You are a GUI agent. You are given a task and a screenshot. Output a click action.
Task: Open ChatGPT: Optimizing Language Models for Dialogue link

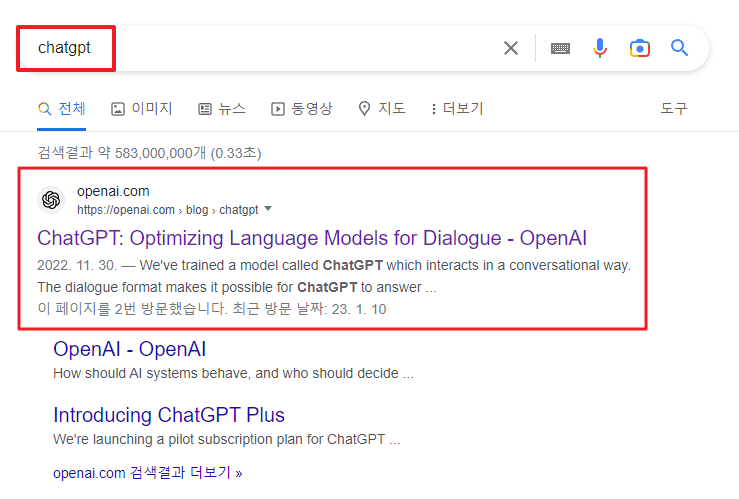pos(312,238)
